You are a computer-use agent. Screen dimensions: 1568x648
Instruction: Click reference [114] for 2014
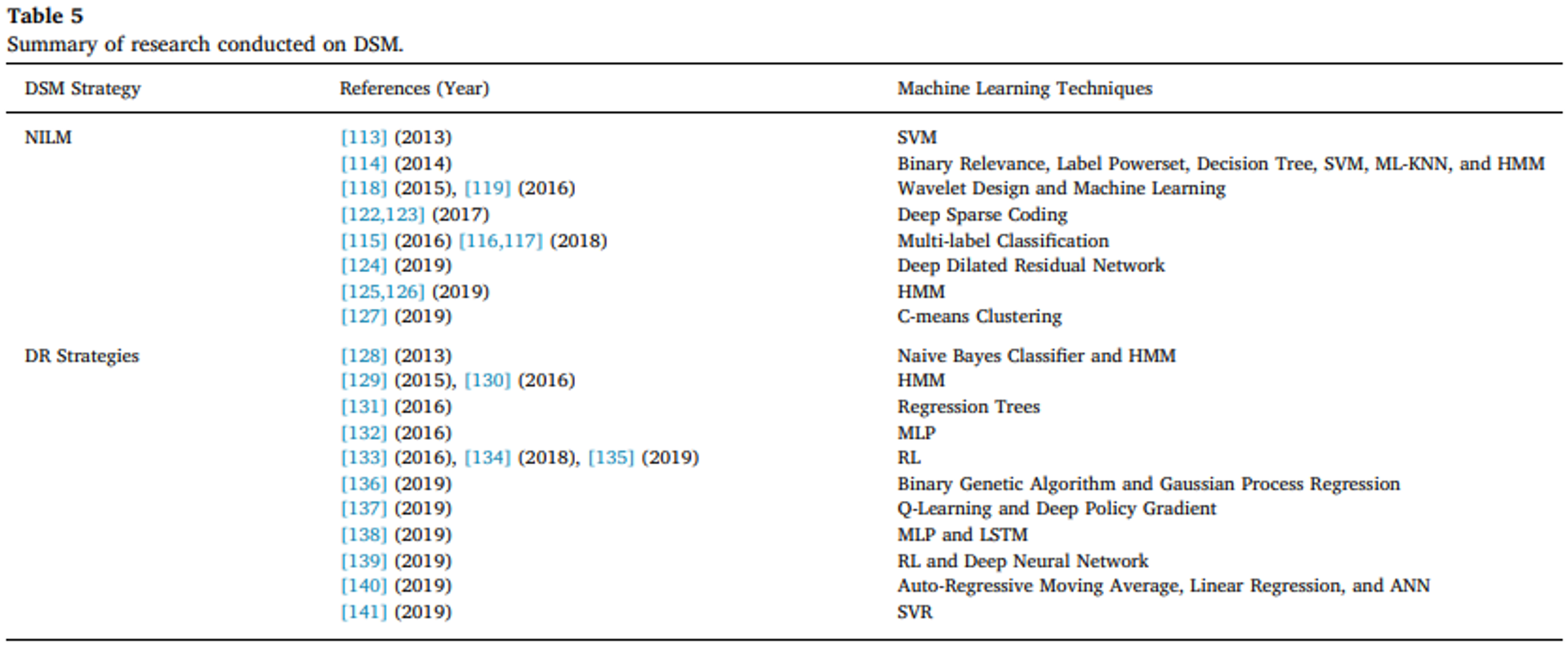[x=363, y=163]
